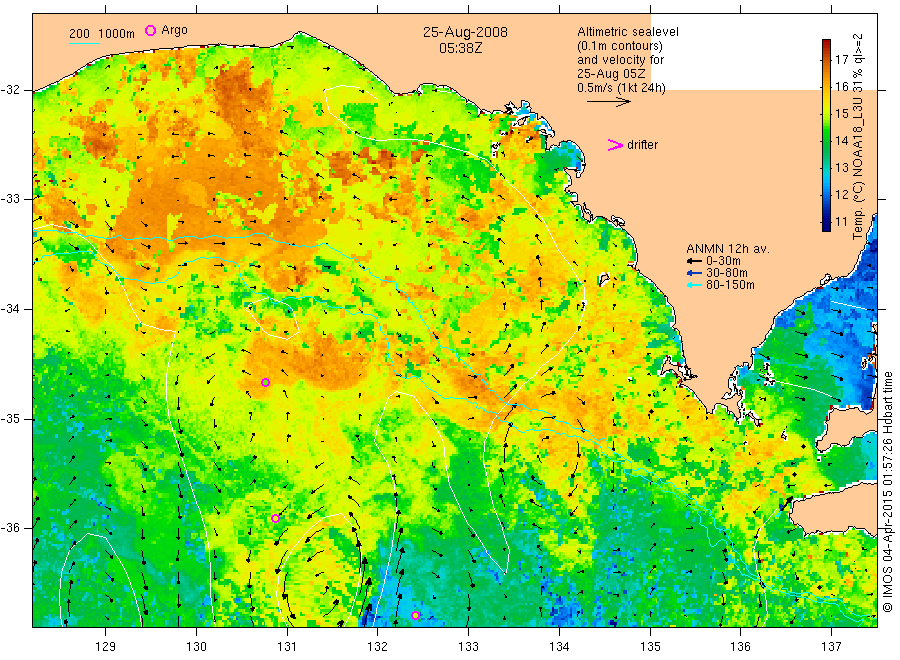Viewport: 900px width, 660px height.
Task: Click the Argo legend circle marker
Action: 150,30
